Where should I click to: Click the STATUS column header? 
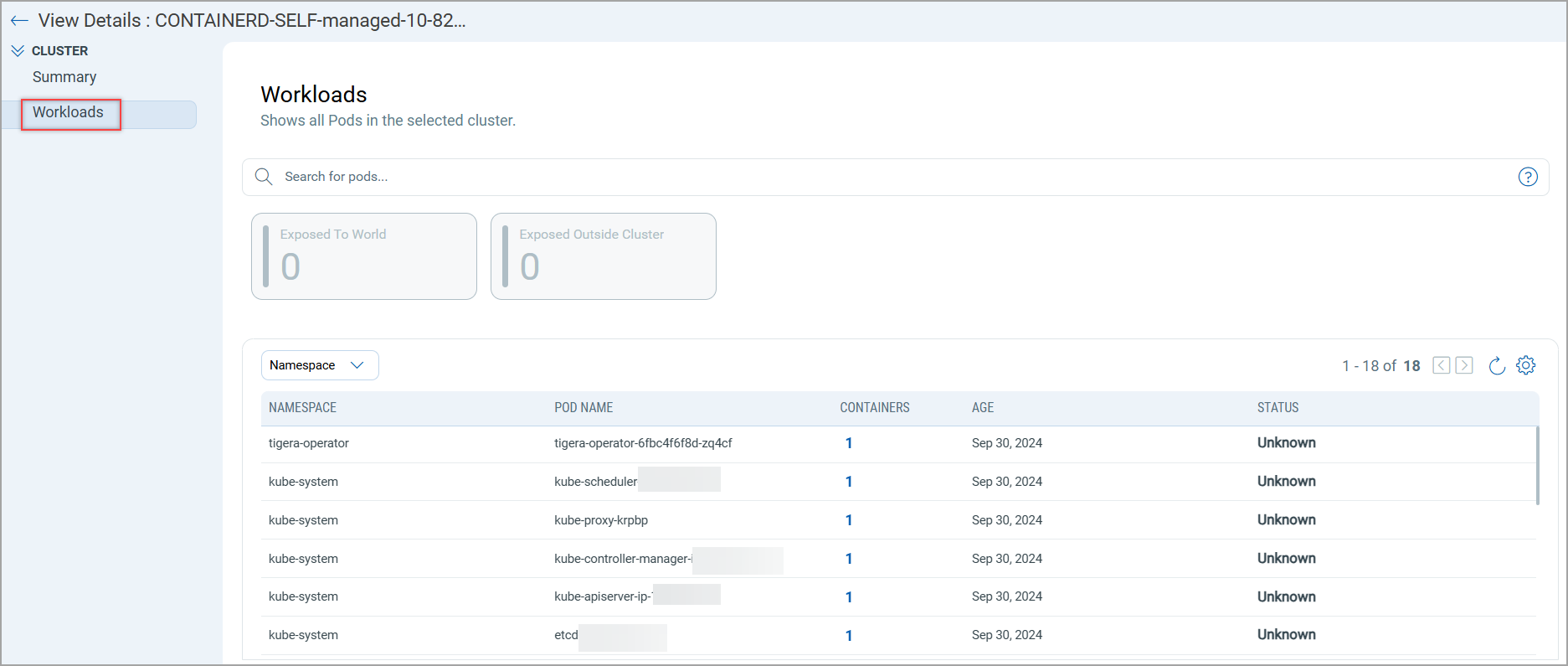pos(1278,408)
